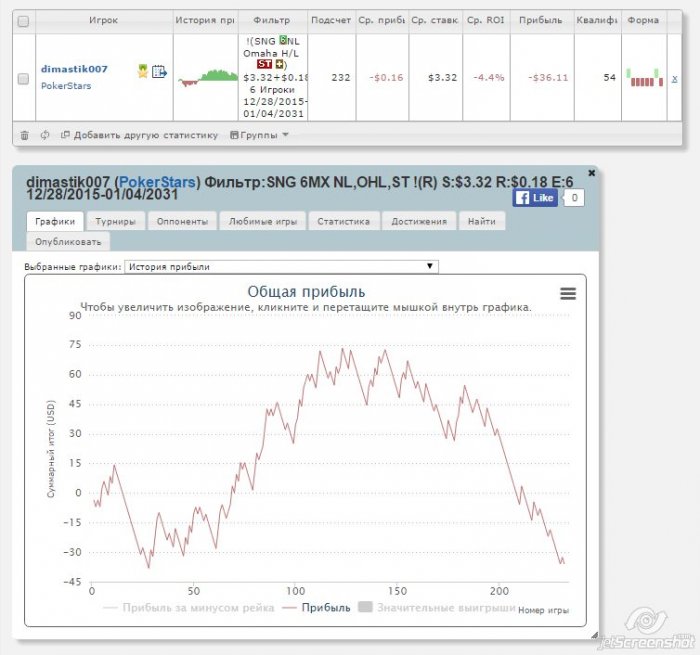Click the -$36.11 profit value
The width and height of the screenshot is (700, 655).
(x=548, y=78)
